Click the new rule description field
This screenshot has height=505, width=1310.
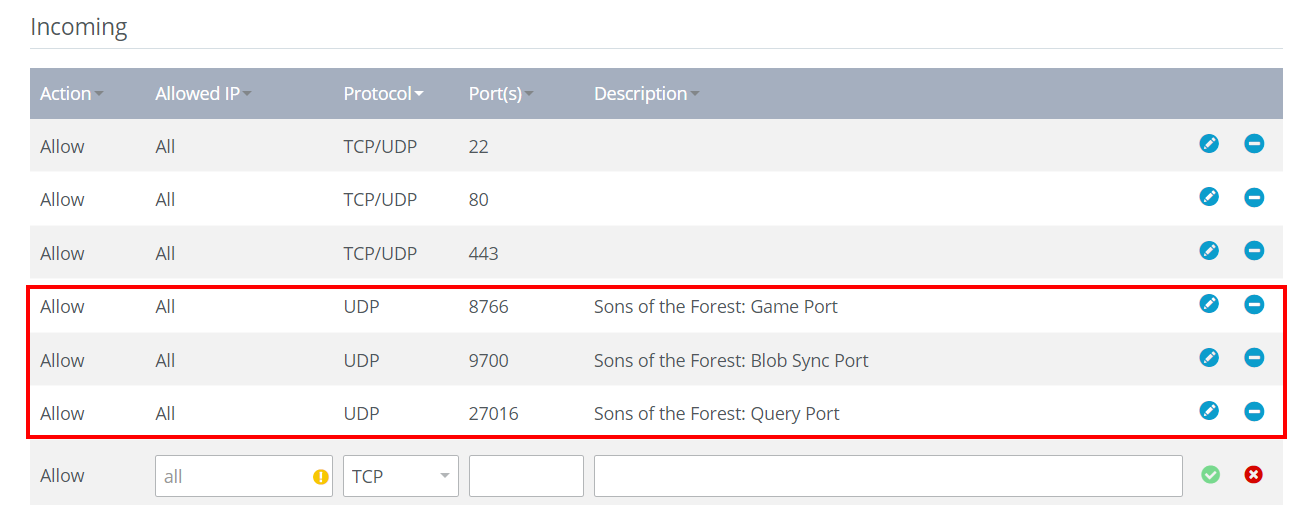click(888, 476)
